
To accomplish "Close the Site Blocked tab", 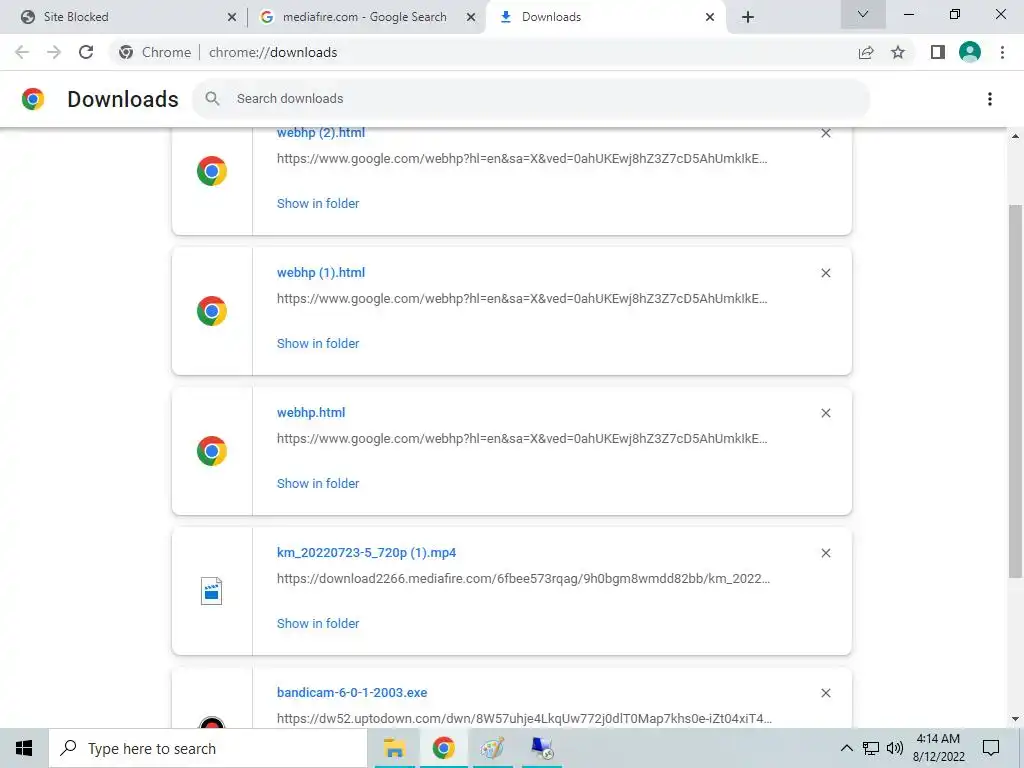I will coord(231,17).
